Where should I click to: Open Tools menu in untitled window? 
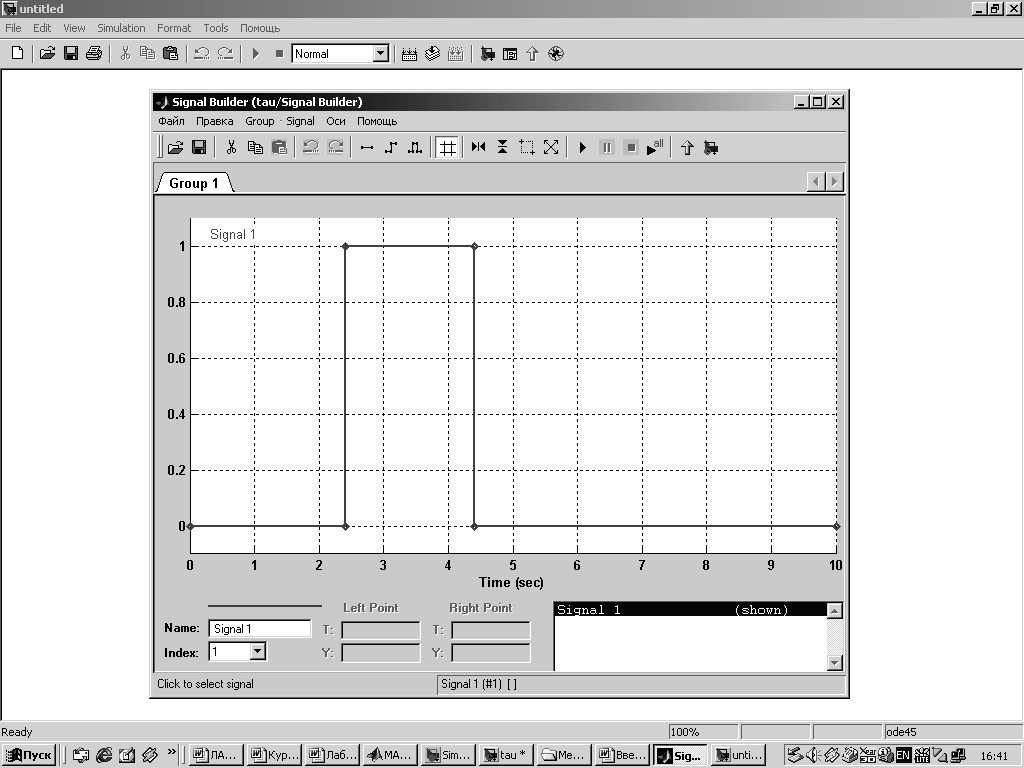tap(216, 28)
